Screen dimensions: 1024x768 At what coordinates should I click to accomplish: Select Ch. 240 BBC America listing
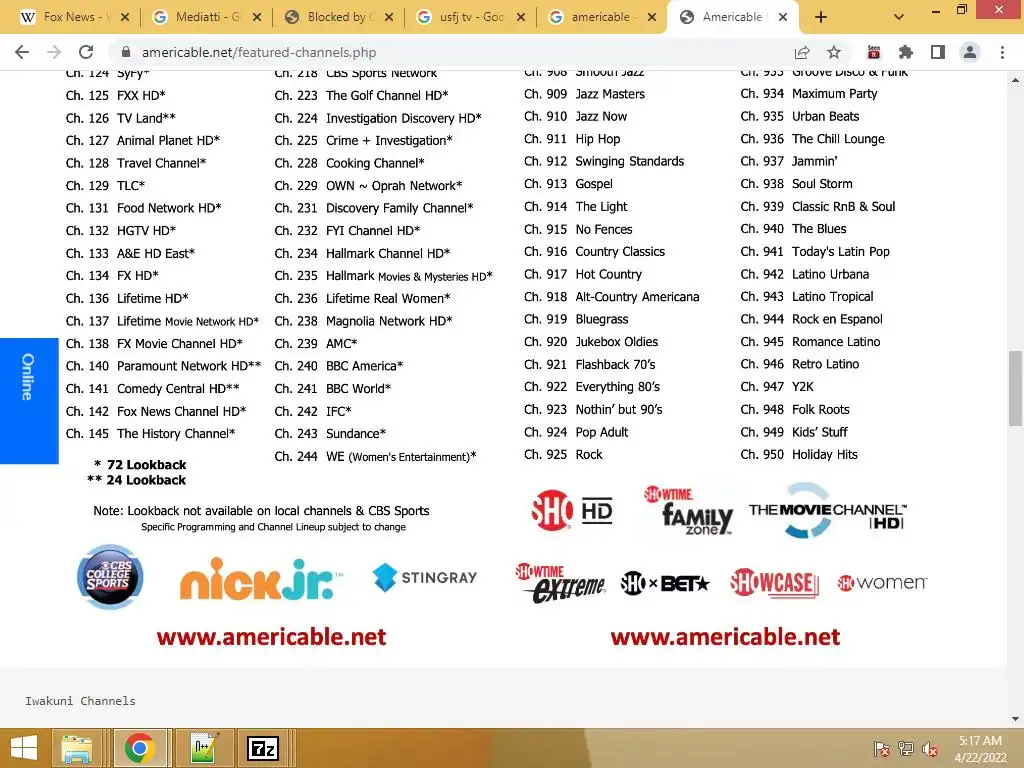coord(339,366)
